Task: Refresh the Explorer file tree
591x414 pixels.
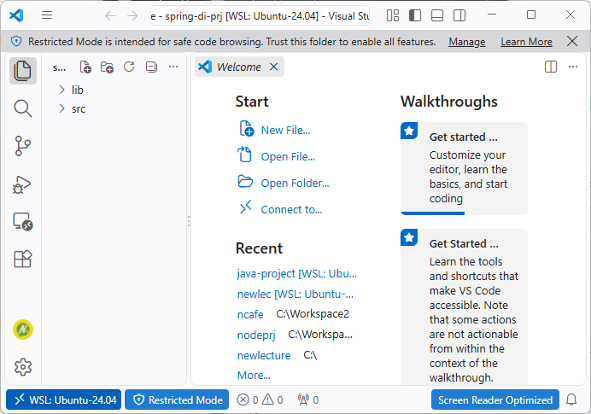Action: (x=129, y=67)
